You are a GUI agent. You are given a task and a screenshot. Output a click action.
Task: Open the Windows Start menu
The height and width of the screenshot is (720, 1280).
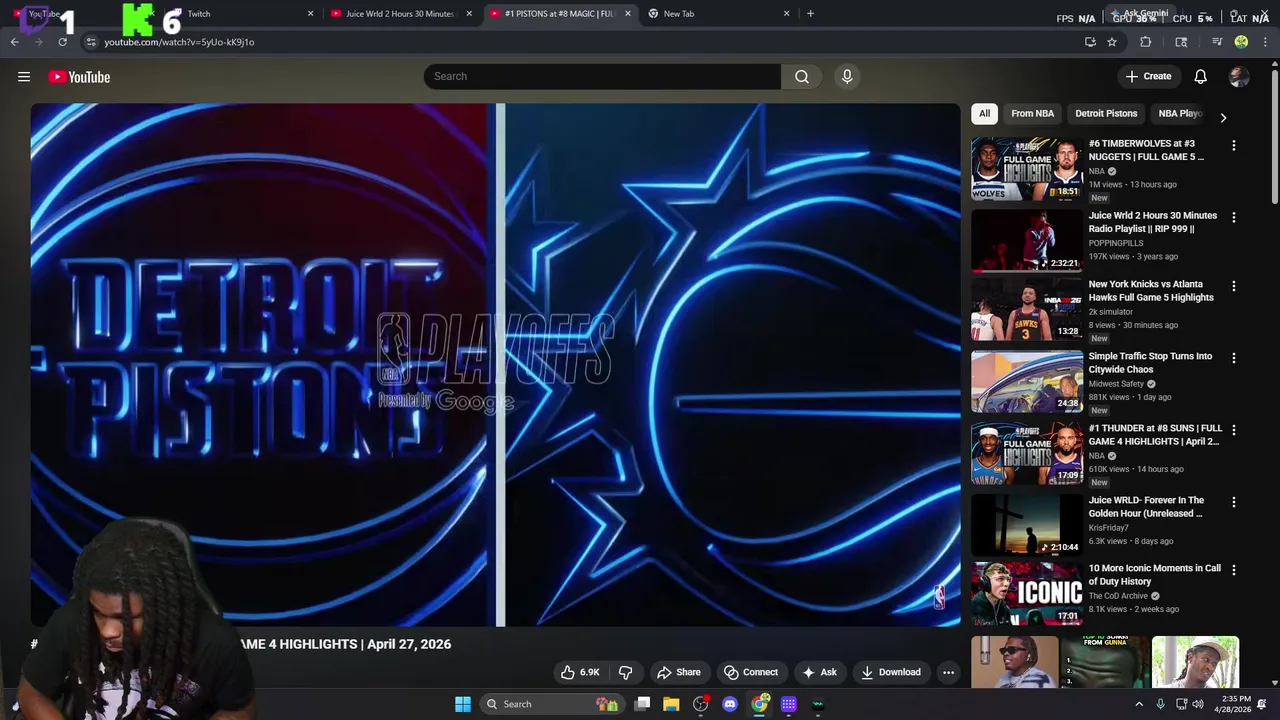[x=463, y=704]
